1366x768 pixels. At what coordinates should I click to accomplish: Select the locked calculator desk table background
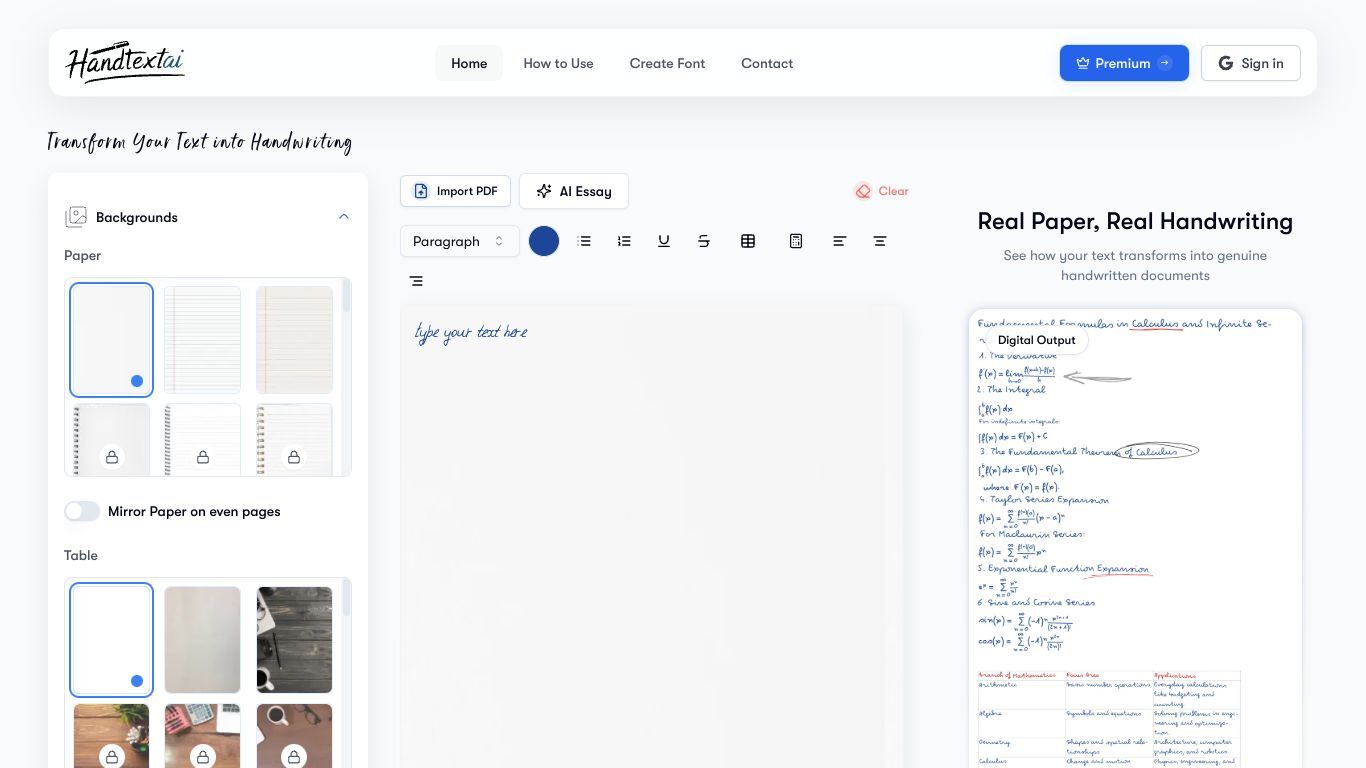click(x=202, y=736)
